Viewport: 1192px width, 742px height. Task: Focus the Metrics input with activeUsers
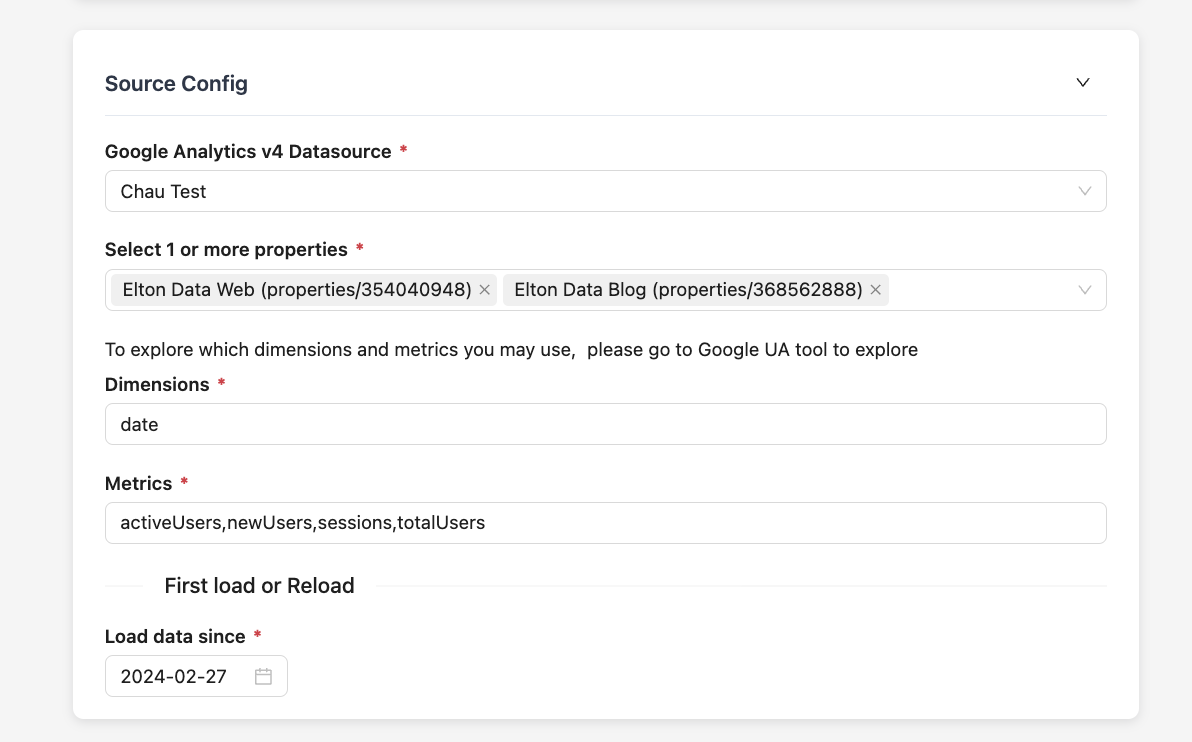[x=605, y=523]
